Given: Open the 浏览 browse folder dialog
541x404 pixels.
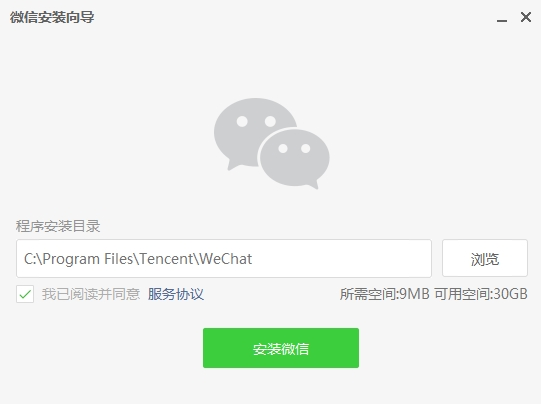Looking at the screenshot, I should click(485, 258).
